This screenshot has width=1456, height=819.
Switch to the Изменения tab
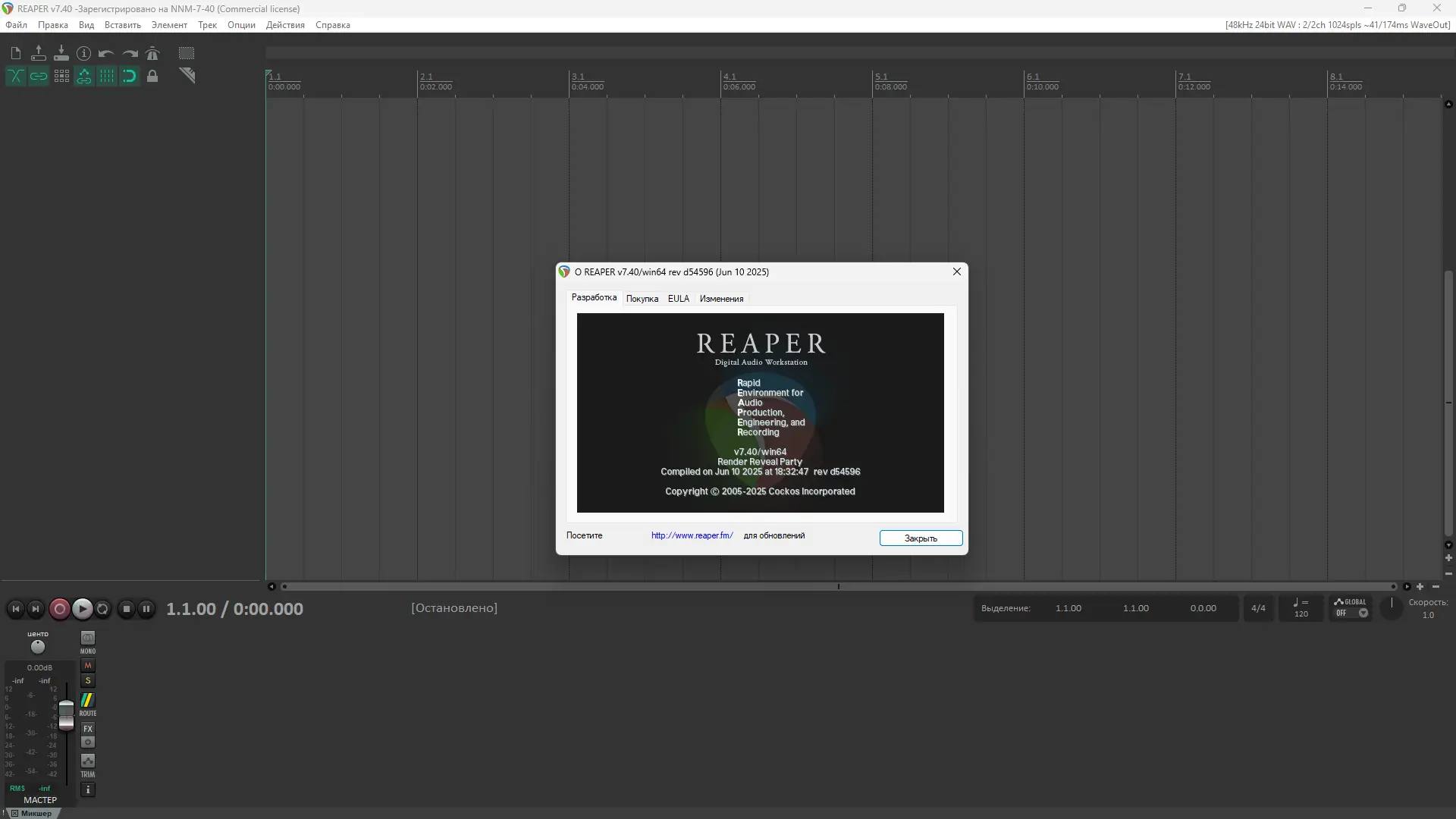(x=721, y=299)
